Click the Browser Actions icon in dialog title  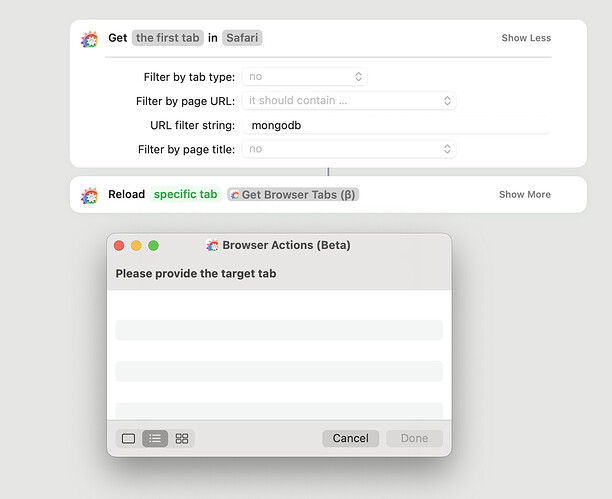click(212, 245)
